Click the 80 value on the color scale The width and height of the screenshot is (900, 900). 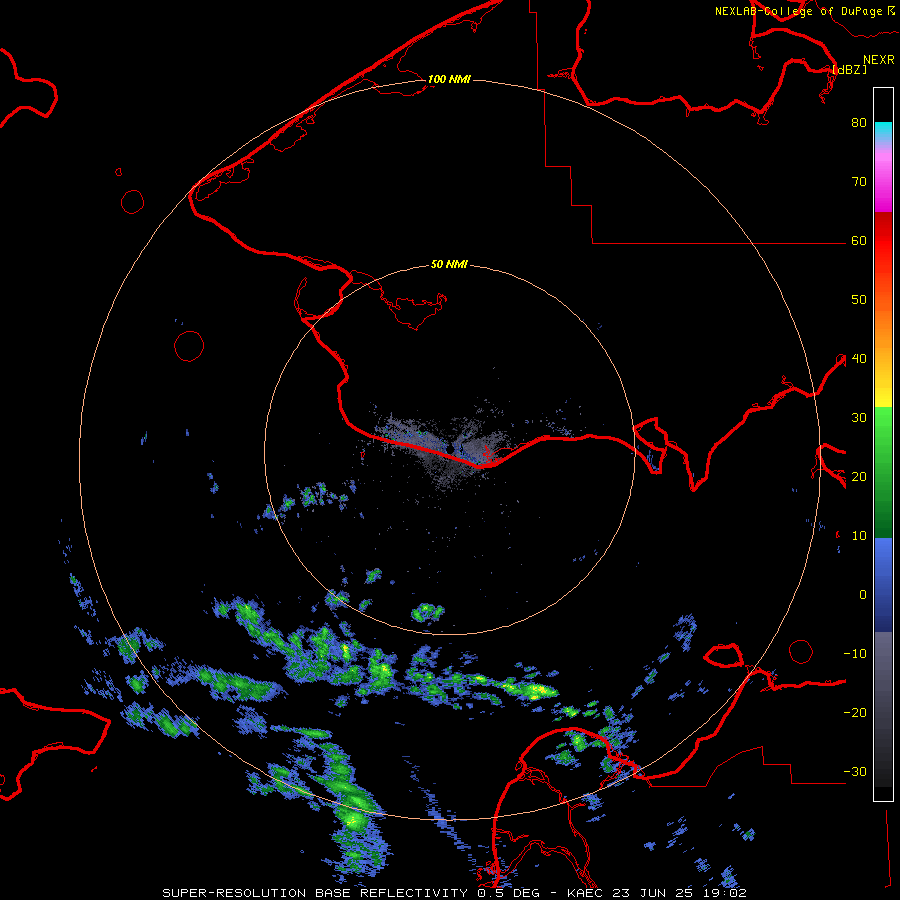[x=859, y=123]
